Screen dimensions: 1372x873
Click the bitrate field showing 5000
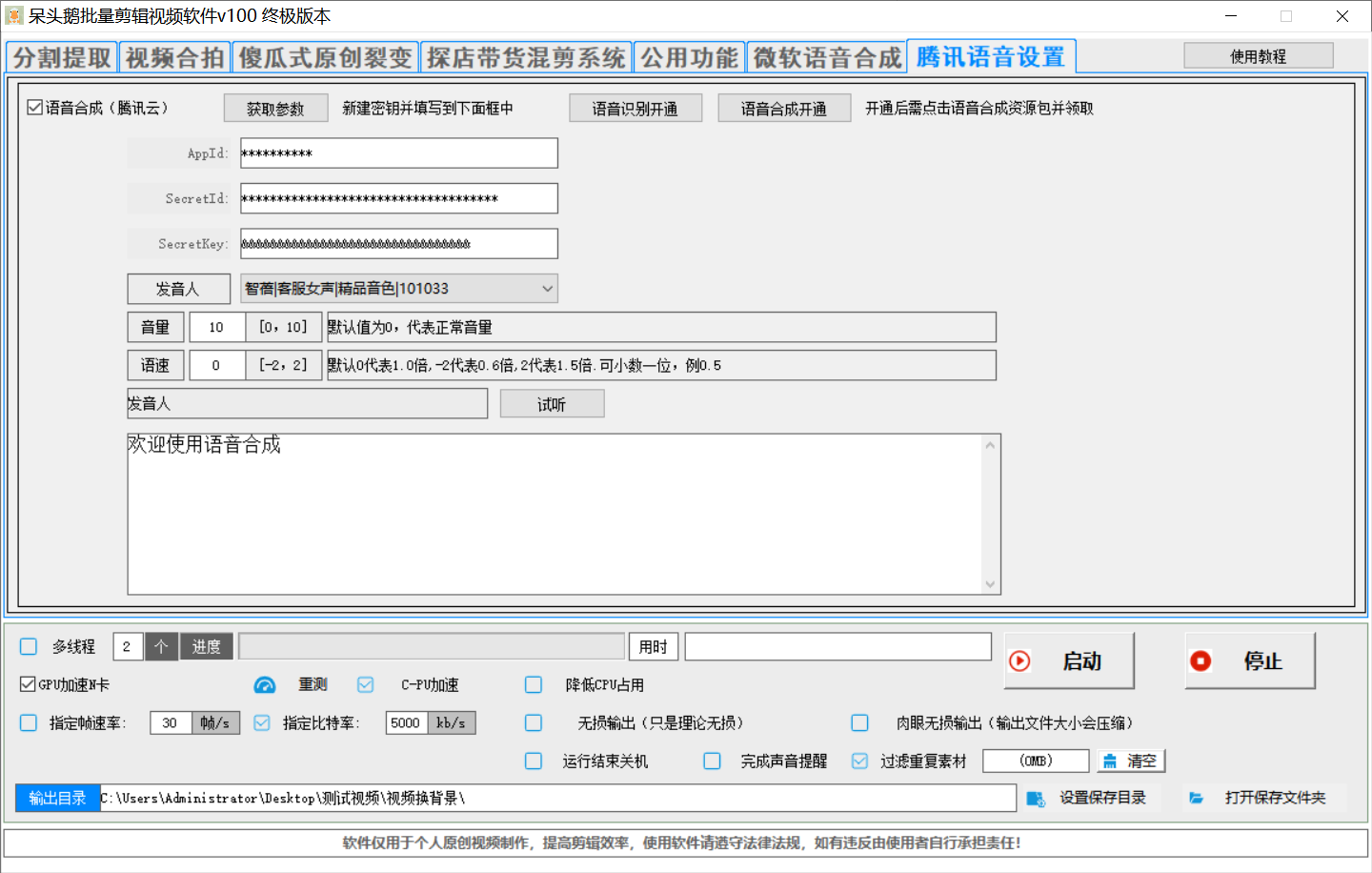(x=407, y=722)
